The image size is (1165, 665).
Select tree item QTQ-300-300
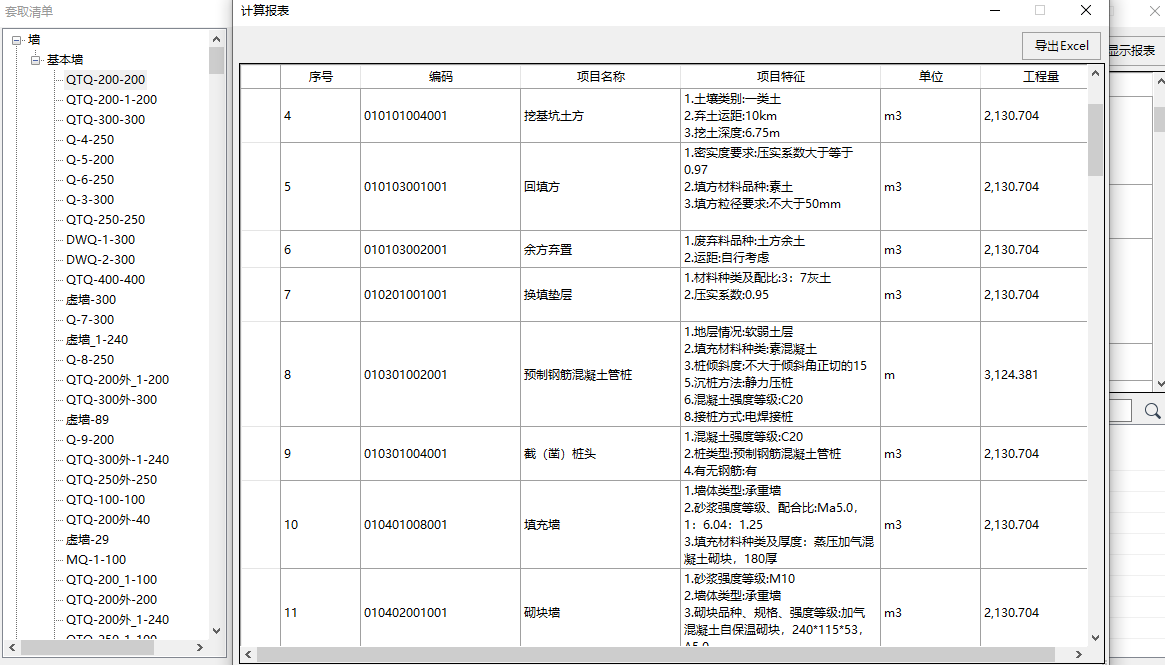click(106, 120)
